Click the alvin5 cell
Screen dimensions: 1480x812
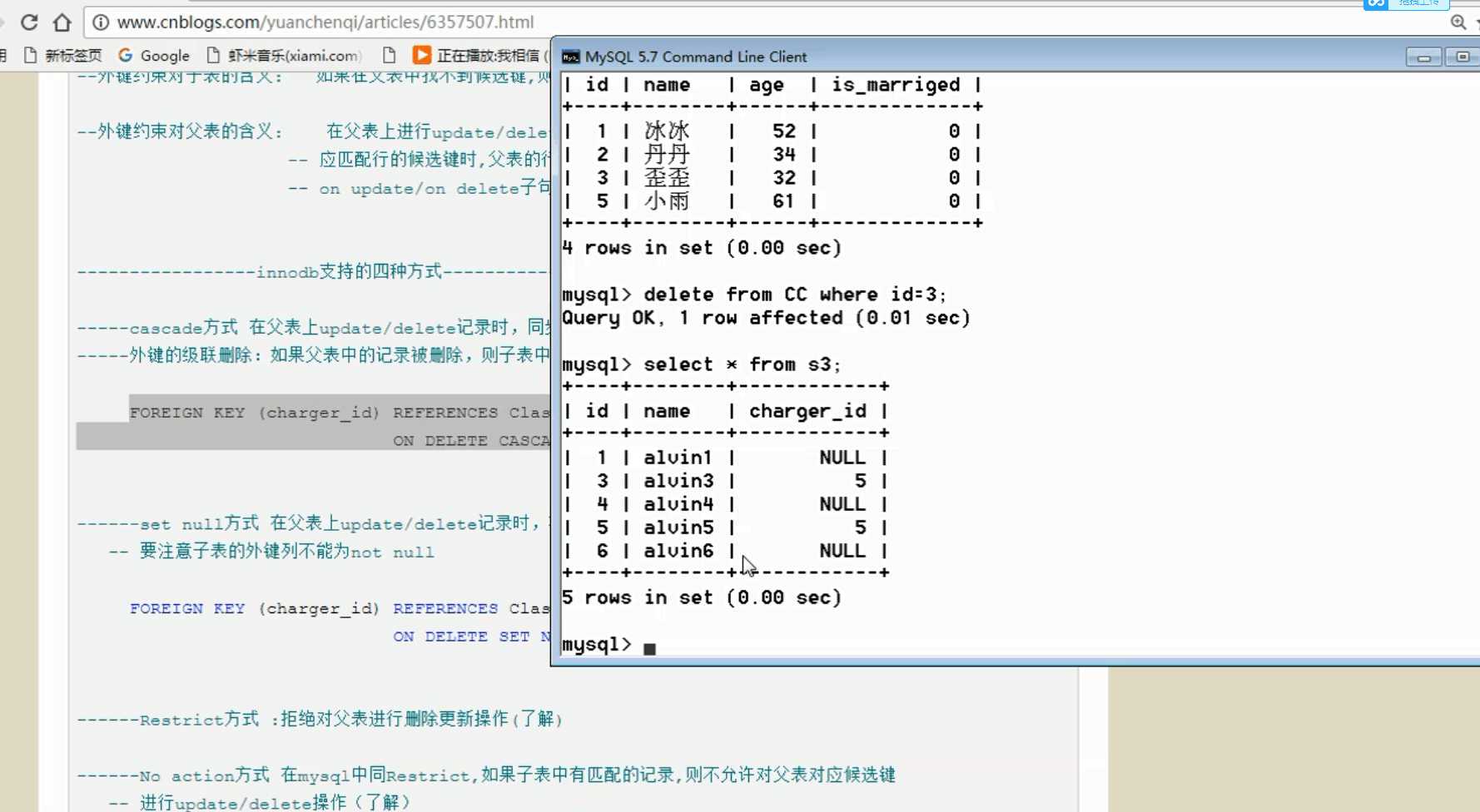[678, 527]
